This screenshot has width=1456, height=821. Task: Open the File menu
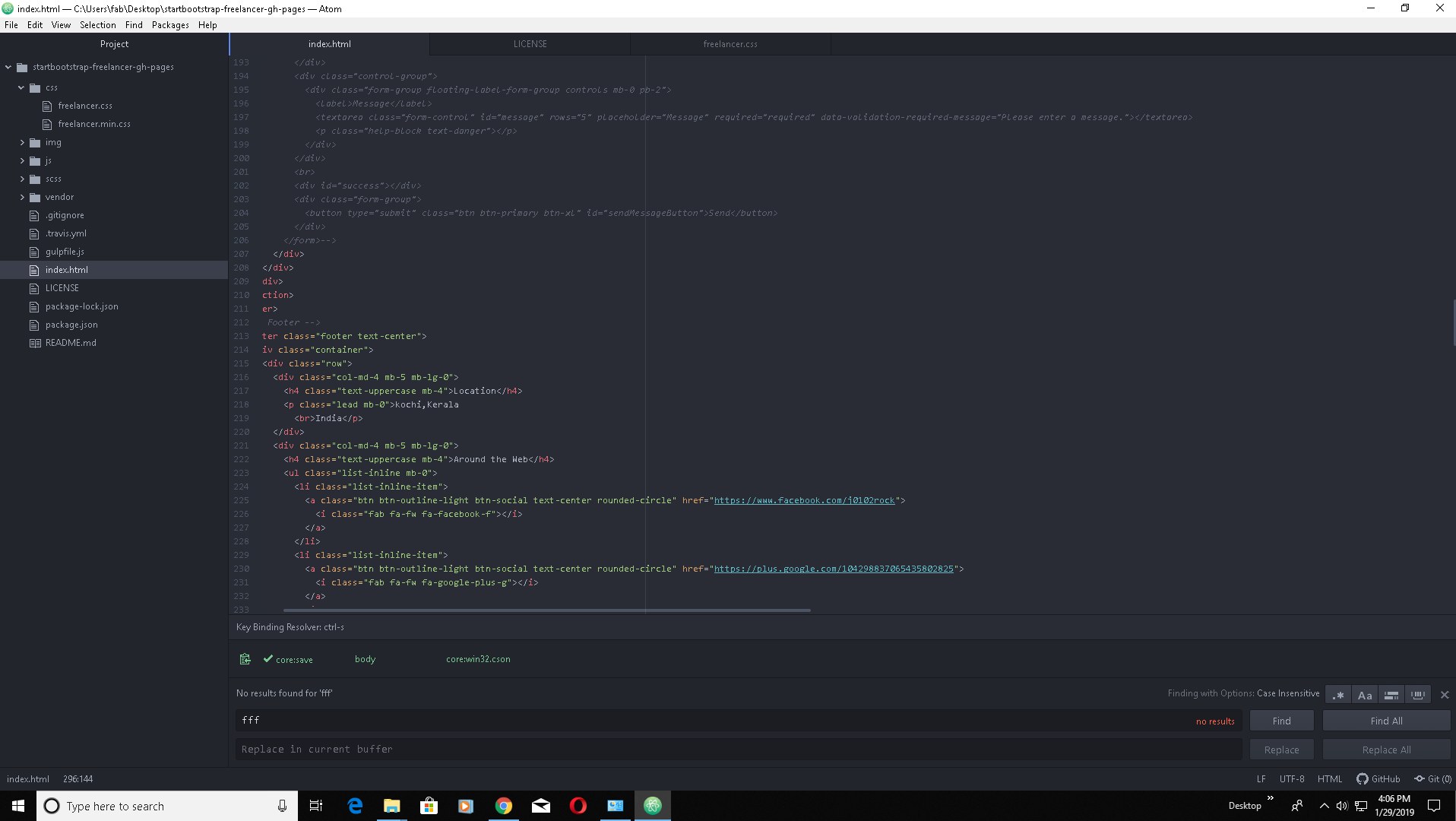11,25
